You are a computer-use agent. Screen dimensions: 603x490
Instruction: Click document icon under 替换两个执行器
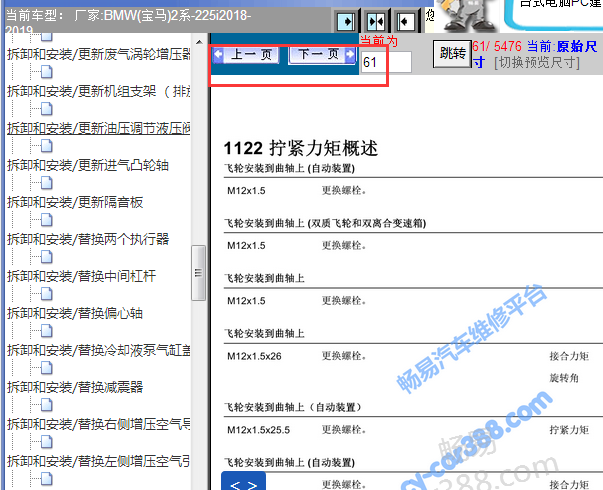coord(47,257)
